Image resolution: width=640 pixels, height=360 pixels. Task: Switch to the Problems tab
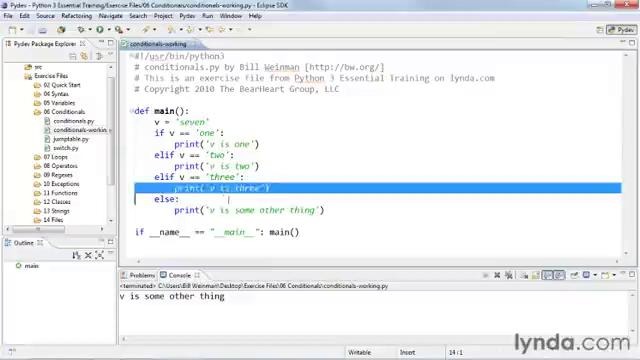click(138, 275)
